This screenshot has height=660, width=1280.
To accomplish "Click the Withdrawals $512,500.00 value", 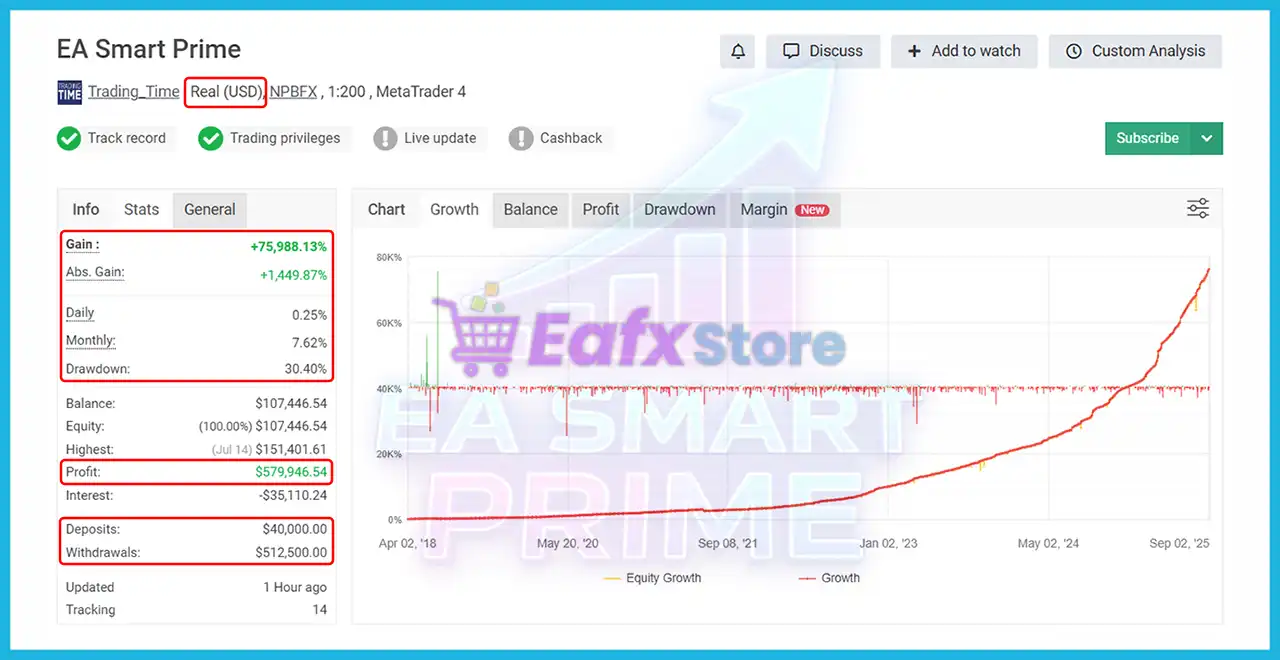I will (292, 552).
